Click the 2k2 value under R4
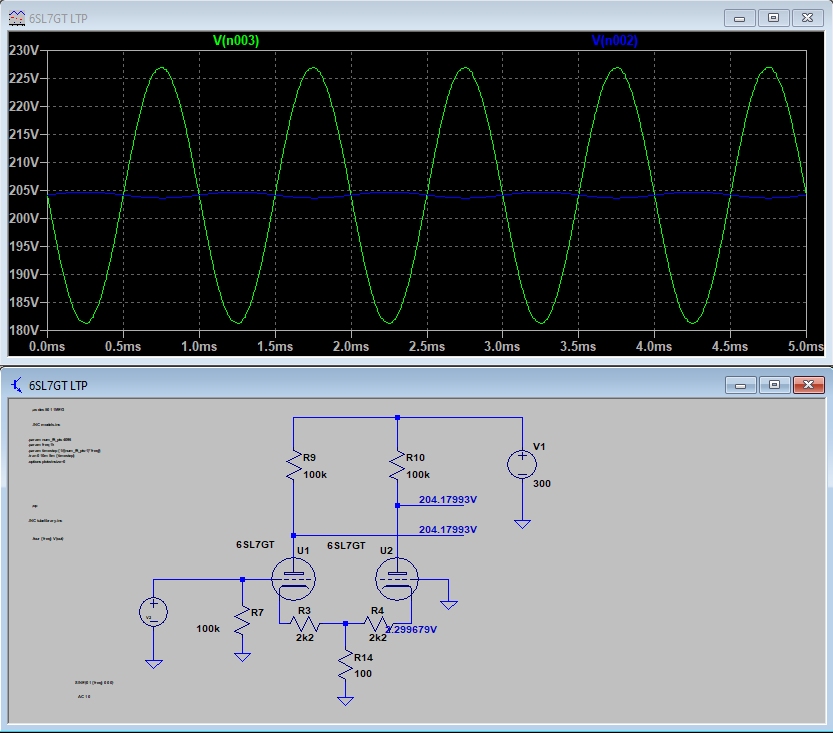The image size is (833, 733). (x=378, y=637)
